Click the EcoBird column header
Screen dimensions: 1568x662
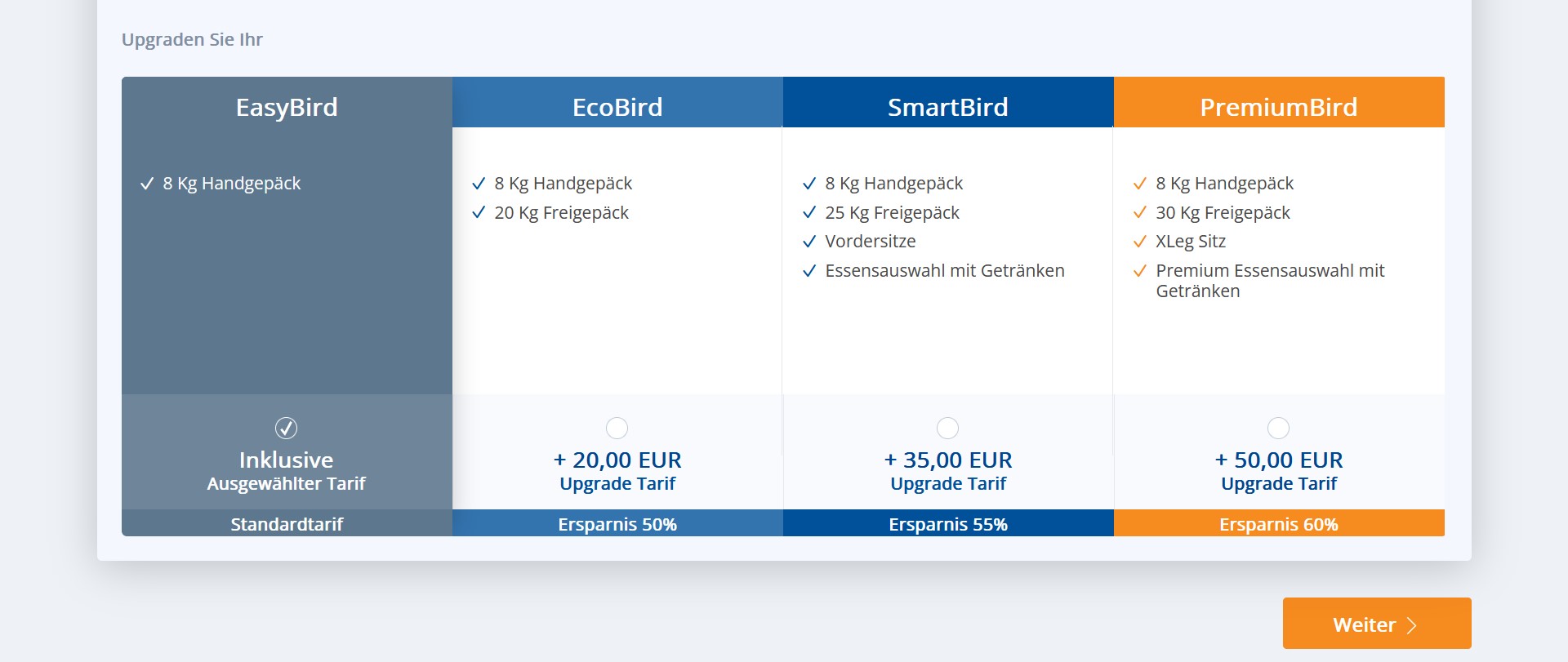(x=617, y=107)
